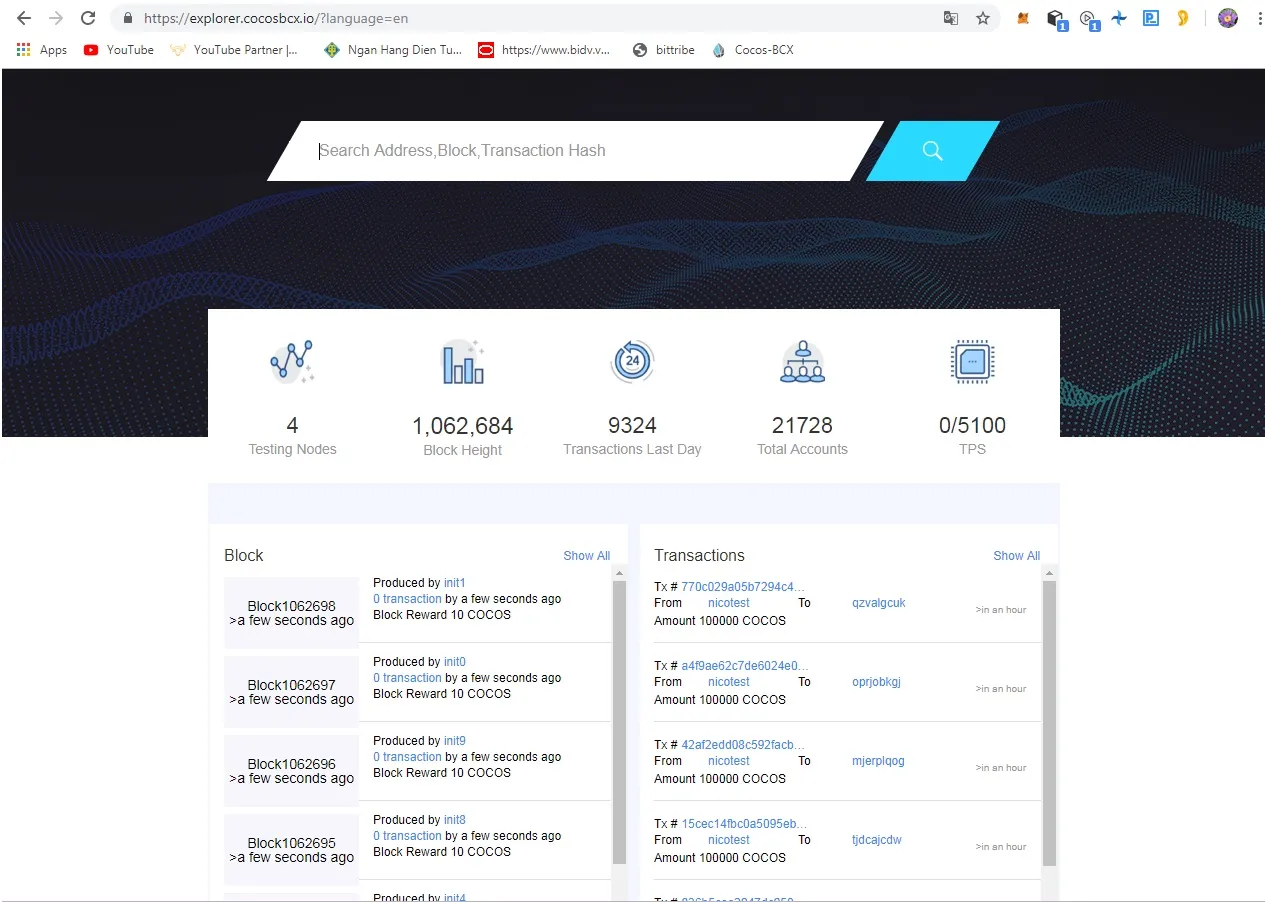Open recipient account qzvalgcuk
Viewport: 1265px width, 902px height.
pyautogui.click(x=878, y=603)
